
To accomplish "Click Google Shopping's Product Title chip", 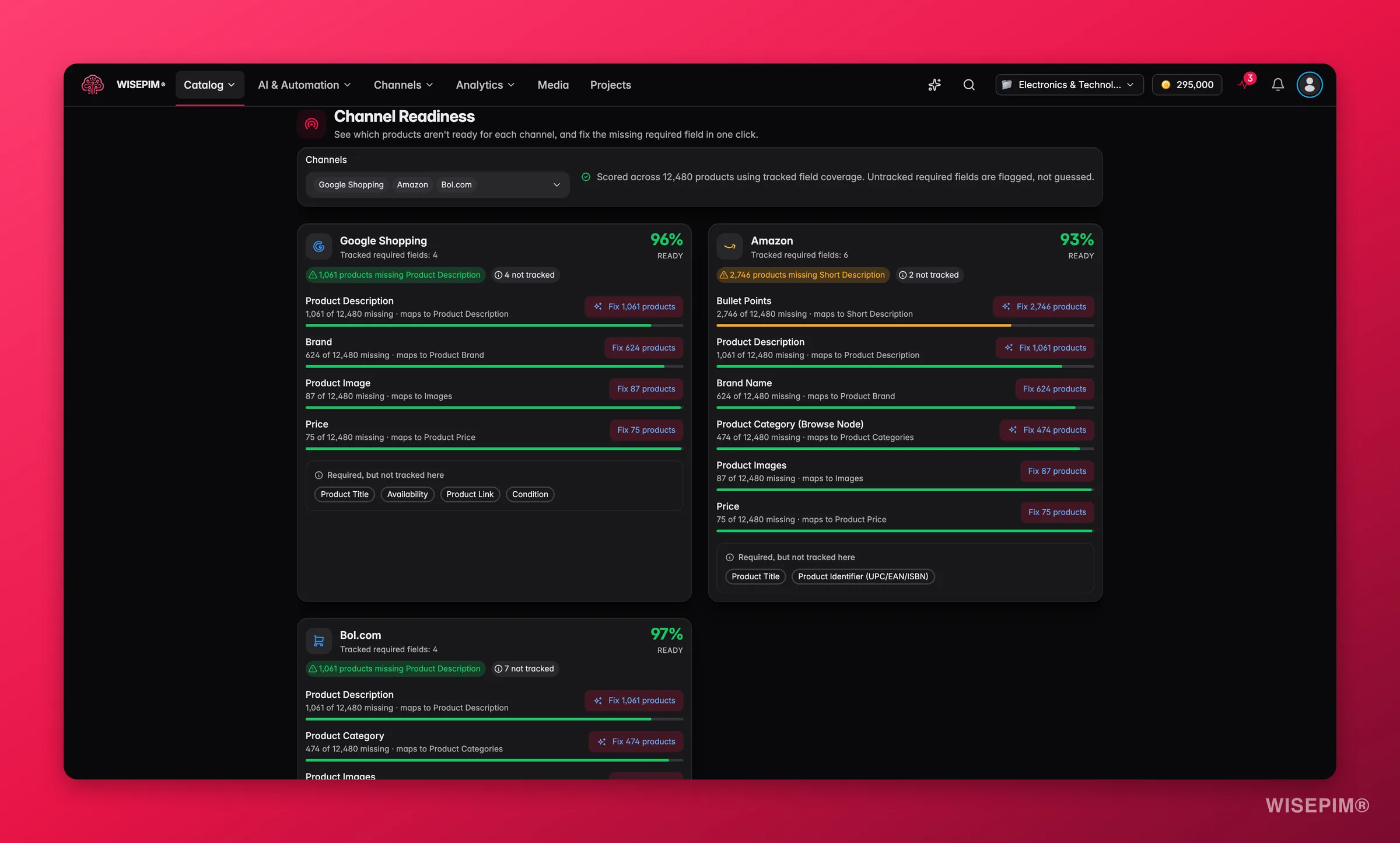I will pos(344,494).
